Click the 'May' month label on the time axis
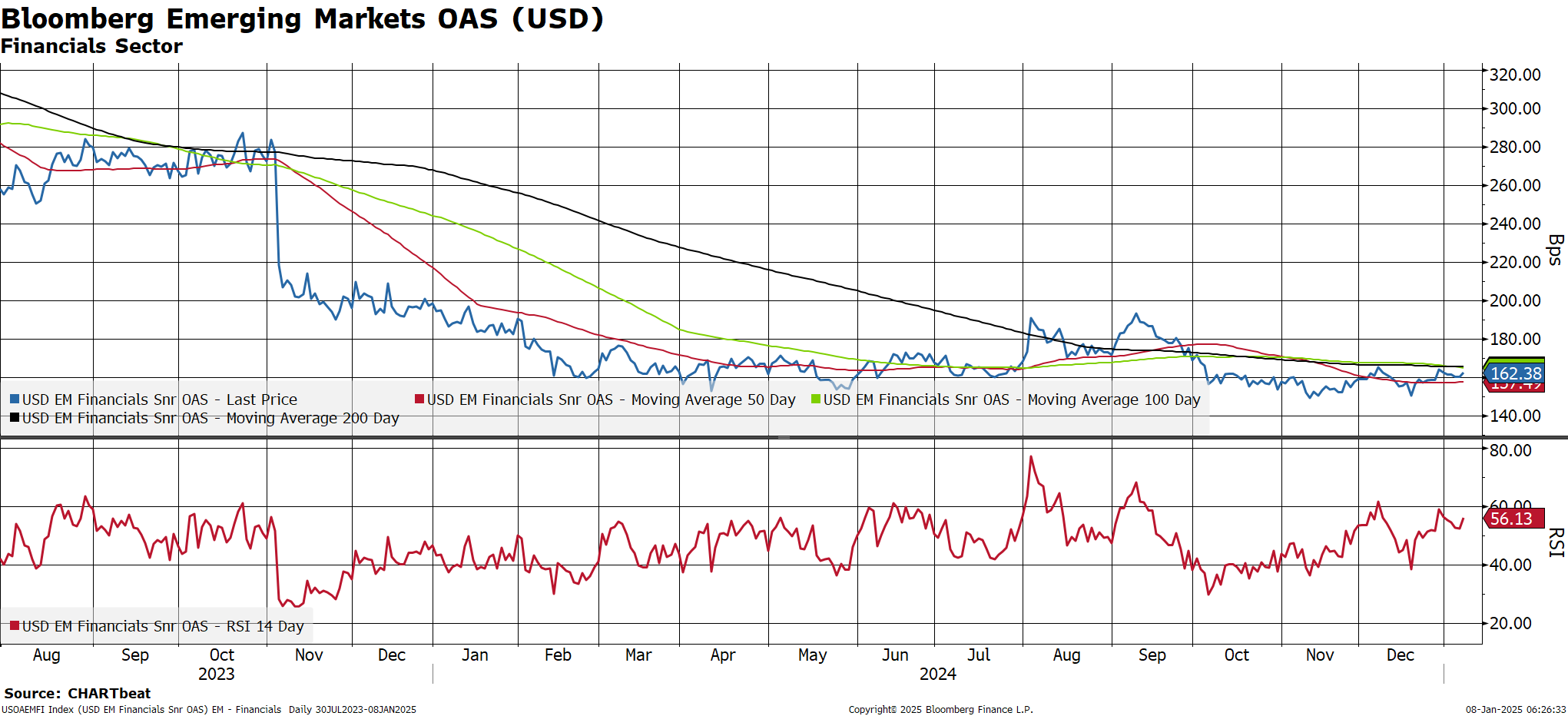The width and height of the screenshot is (1568, 716). [x=813, y=655]
